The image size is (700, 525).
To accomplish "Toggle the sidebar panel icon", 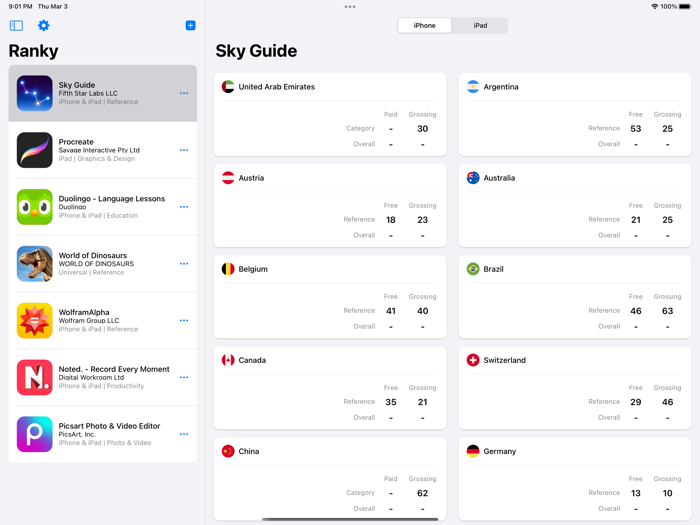I will coord(16,25).
